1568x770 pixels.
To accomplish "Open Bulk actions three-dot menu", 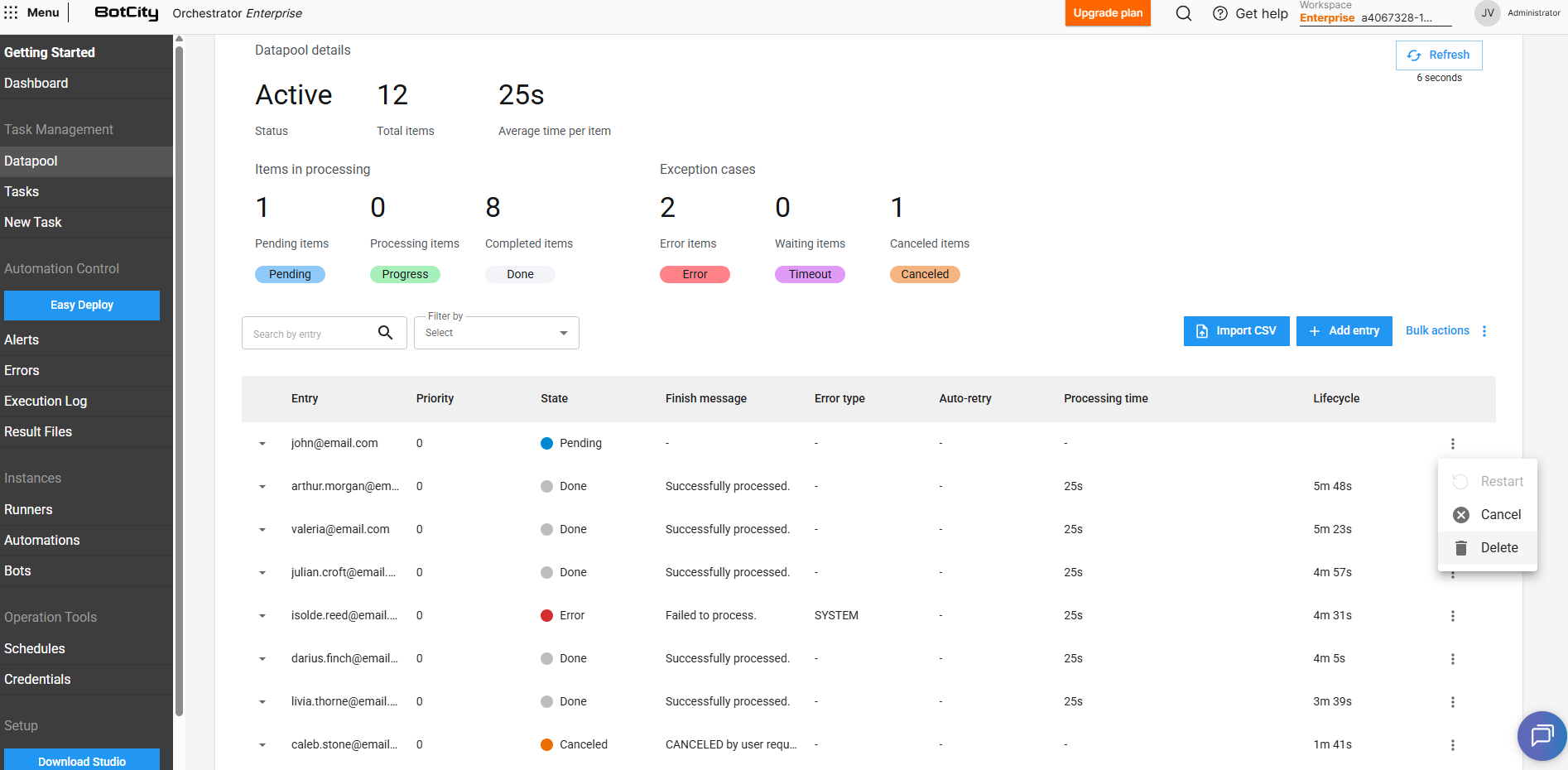I will (x=1484, y=331).
